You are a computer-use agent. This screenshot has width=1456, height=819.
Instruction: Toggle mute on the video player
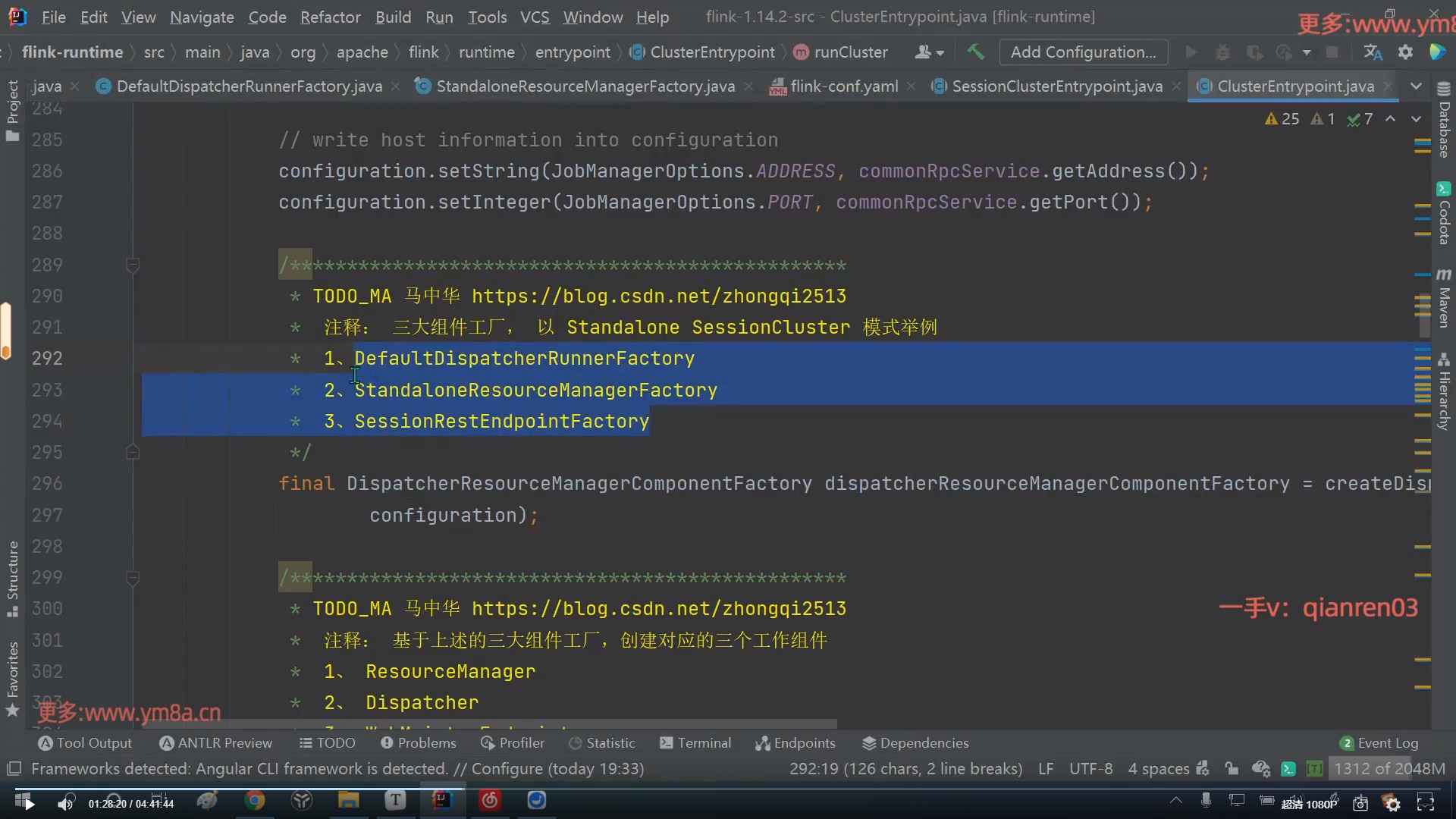[66, 804]
